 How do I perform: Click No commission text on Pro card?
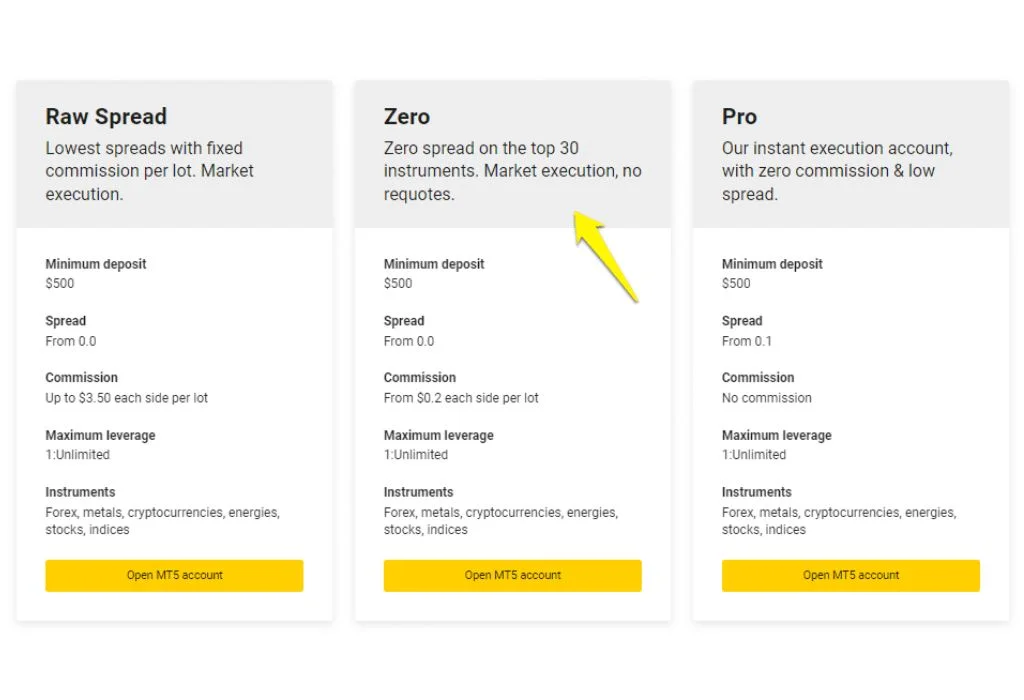(x=767, y=398)
